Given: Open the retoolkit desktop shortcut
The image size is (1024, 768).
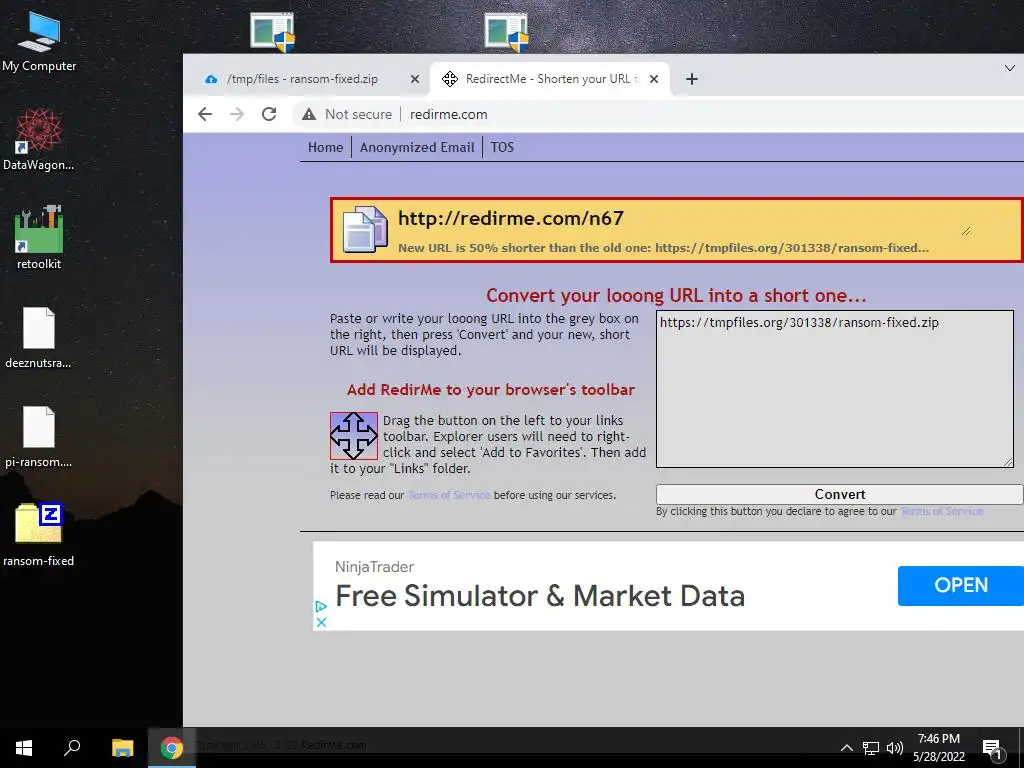Looking at the screenshot, I should pos(39,238).
